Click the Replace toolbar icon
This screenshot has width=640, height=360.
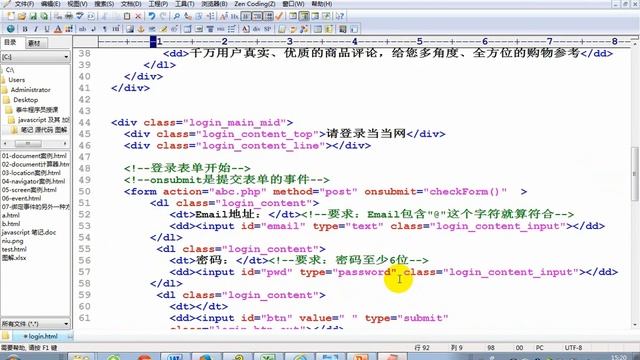coord(188,16)
